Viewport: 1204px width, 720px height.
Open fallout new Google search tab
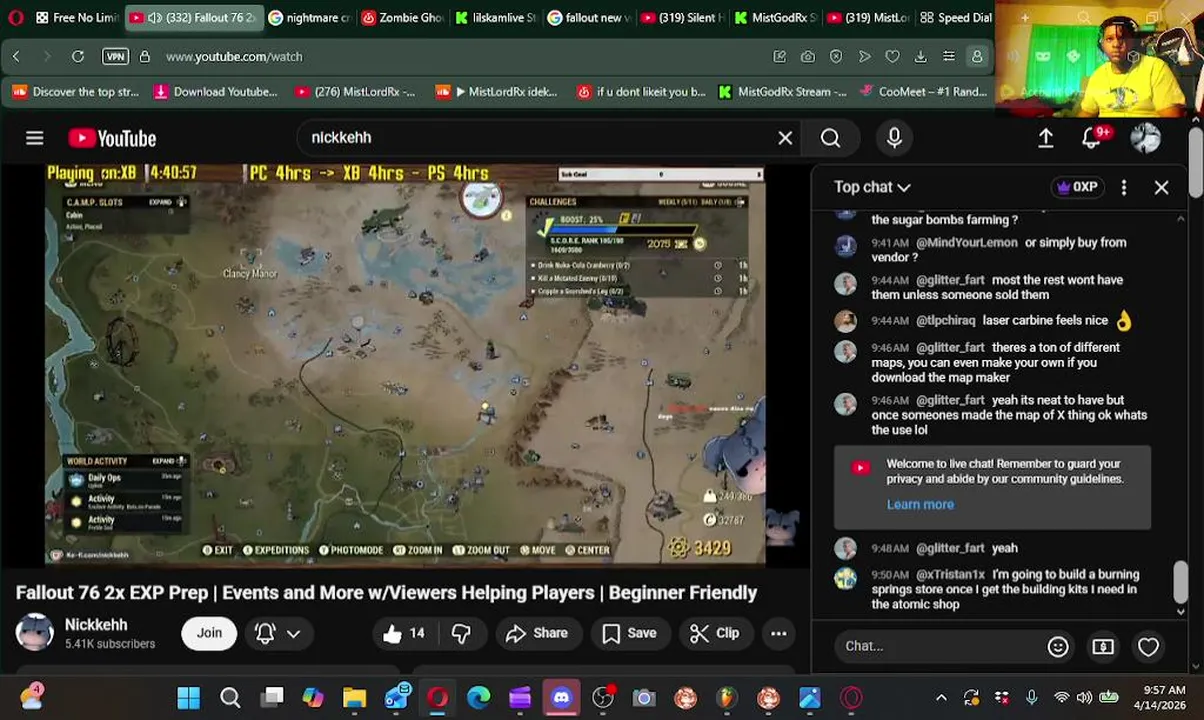tap(589, 17)
